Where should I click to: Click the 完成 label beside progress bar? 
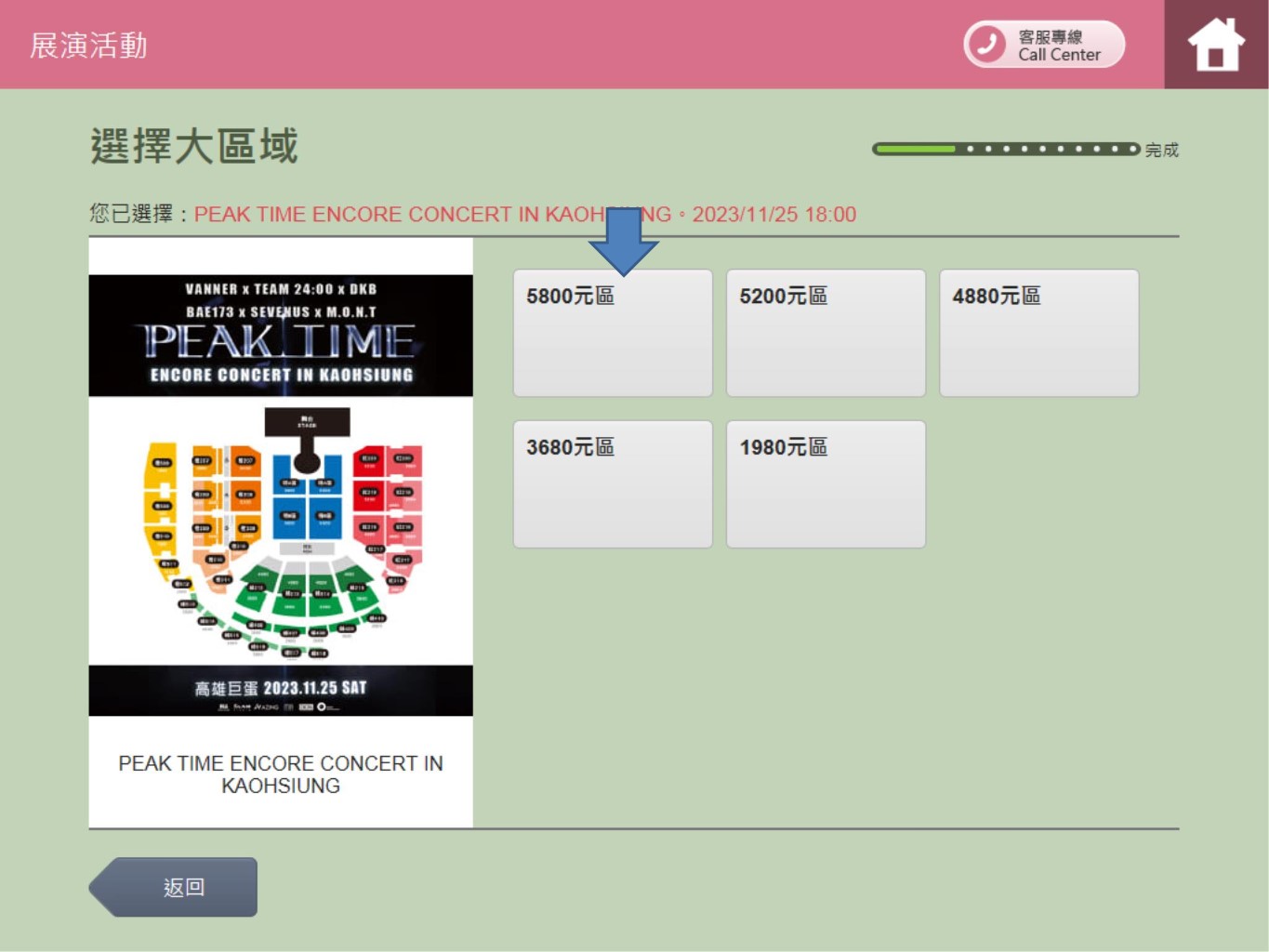point(1162,150)
